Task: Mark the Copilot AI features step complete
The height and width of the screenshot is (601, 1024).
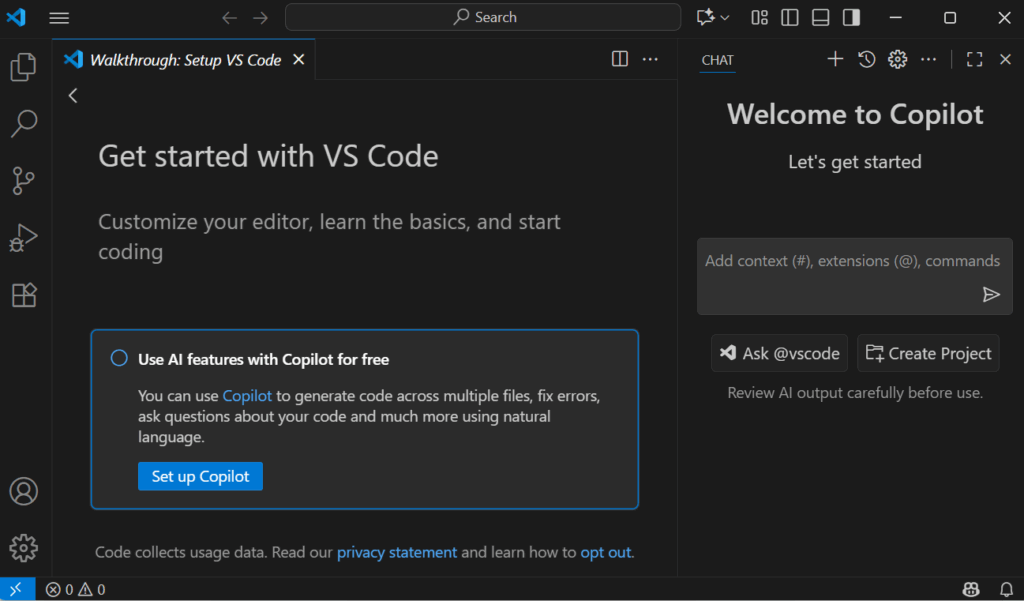Action: (x=119, y=359)
